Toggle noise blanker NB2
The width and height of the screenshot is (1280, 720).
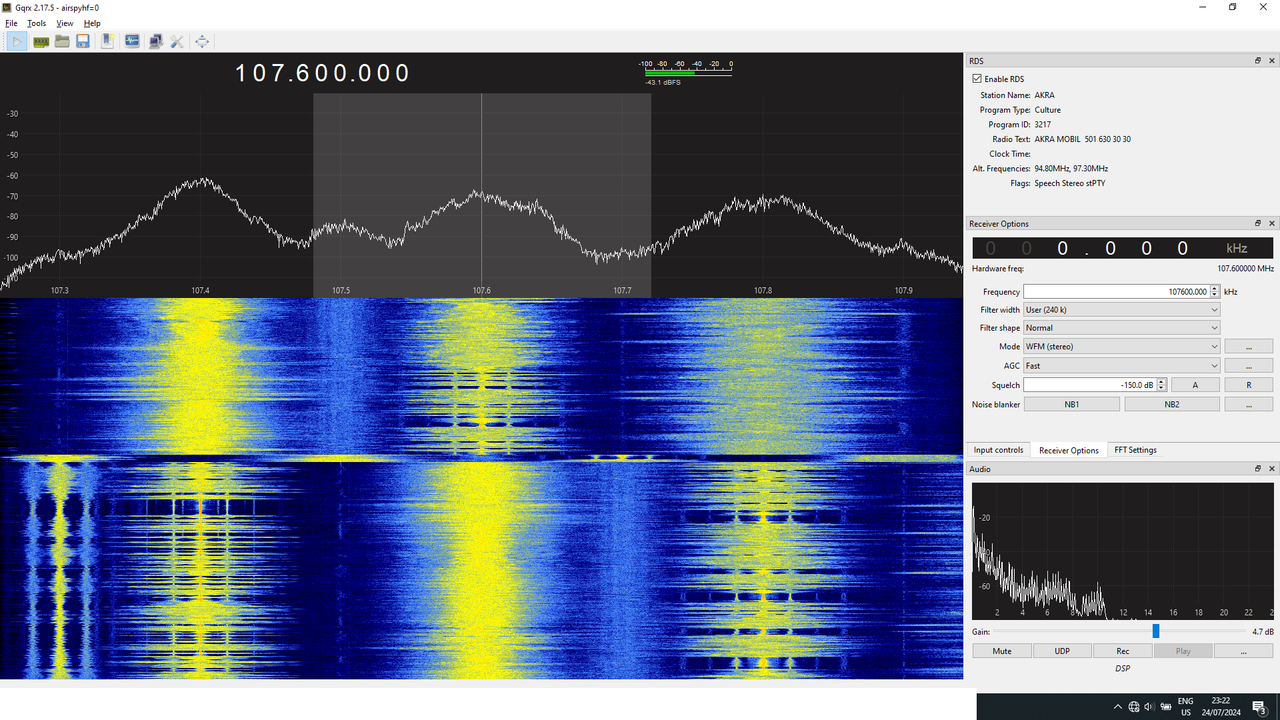coord(1172,404)
